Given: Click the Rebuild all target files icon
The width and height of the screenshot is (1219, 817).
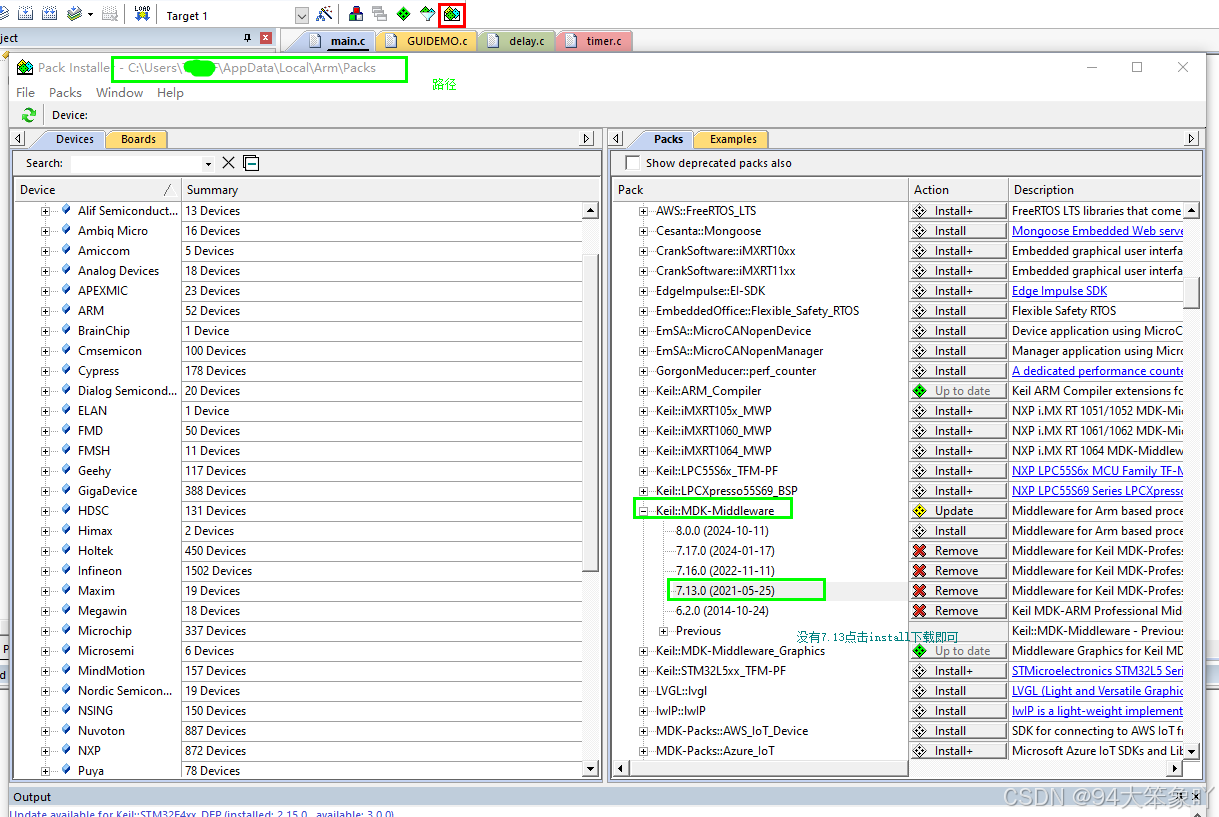Looking at the screenshot, I should coord(48,14).
